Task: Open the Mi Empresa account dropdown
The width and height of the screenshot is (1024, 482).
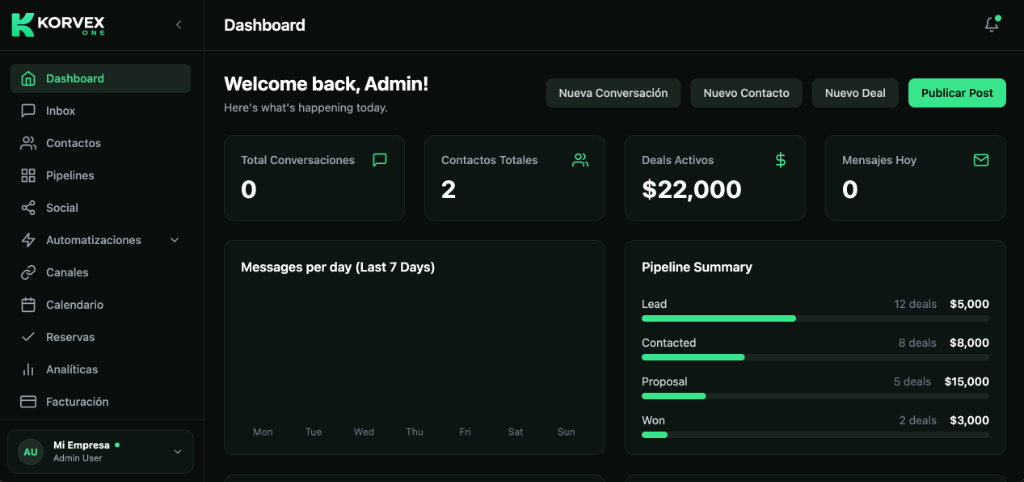Action: point(101,451)
